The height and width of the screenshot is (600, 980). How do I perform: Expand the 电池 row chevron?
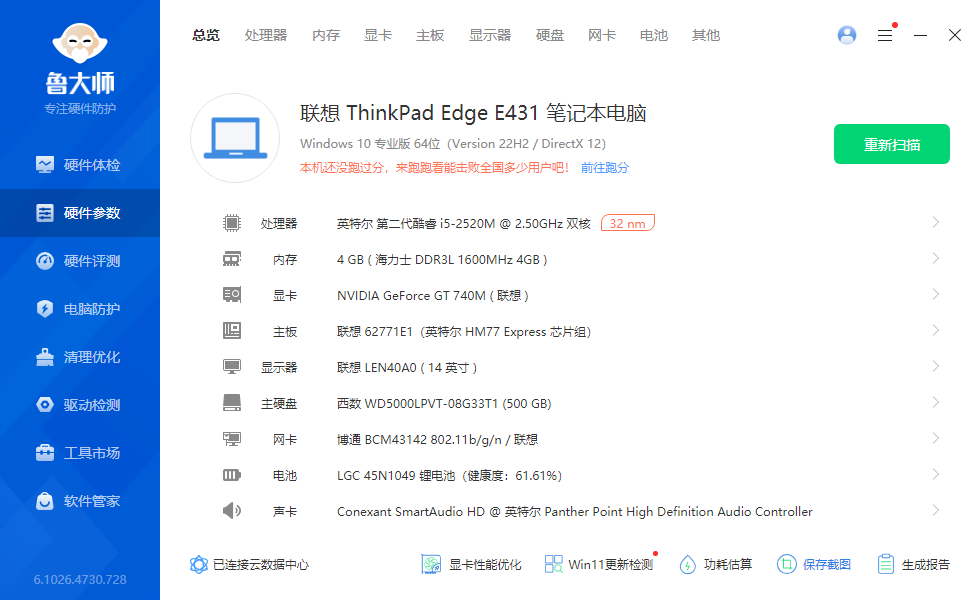coord(936,474)
